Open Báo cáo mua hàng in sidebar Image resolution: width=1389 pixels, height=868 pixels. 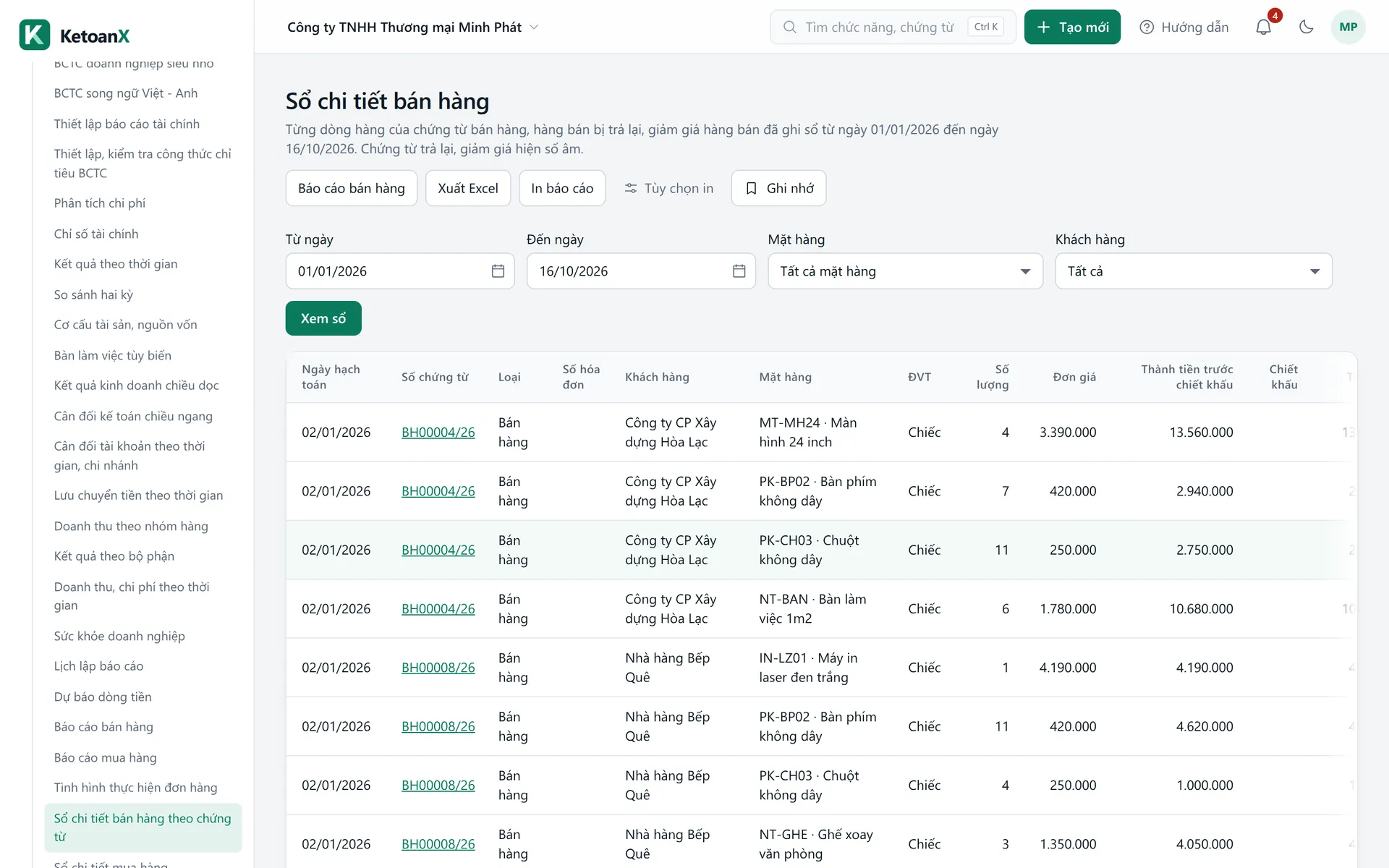(105, 757)
